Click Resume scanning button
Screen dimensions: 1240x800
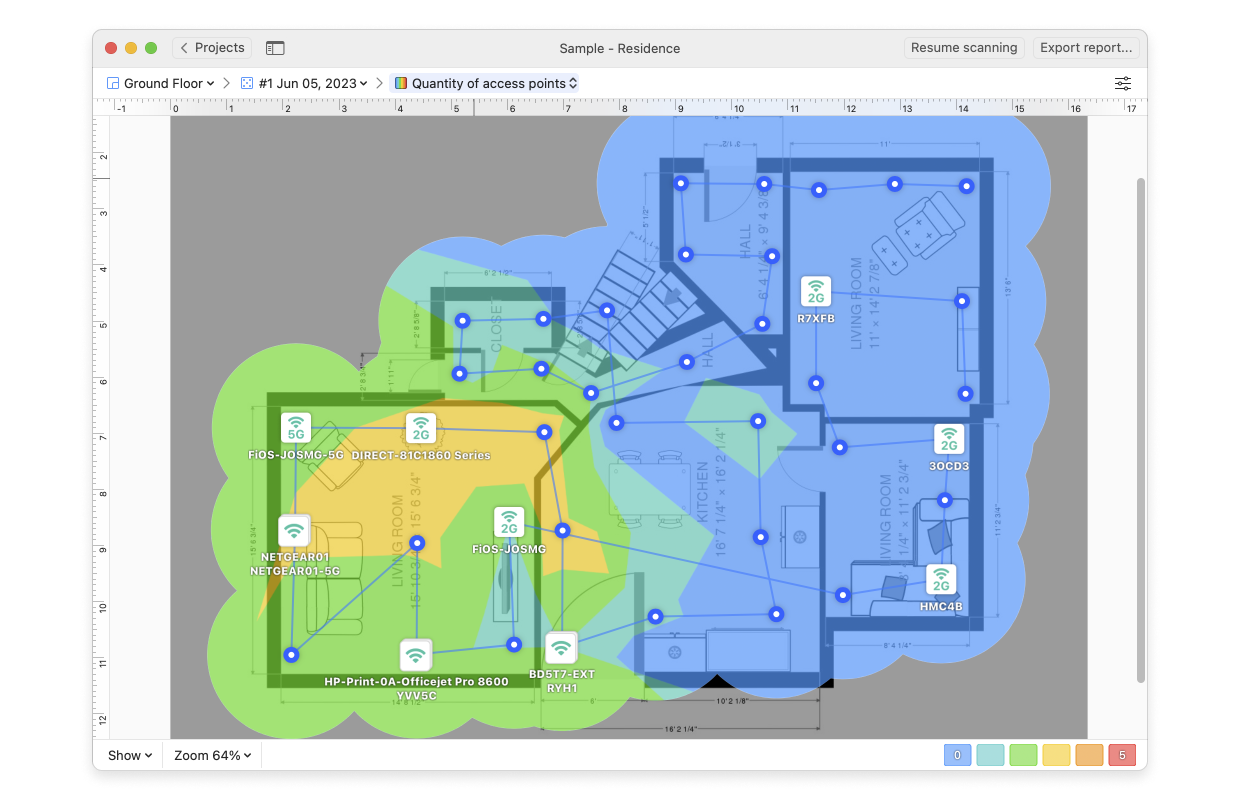[x=964, y=48]
